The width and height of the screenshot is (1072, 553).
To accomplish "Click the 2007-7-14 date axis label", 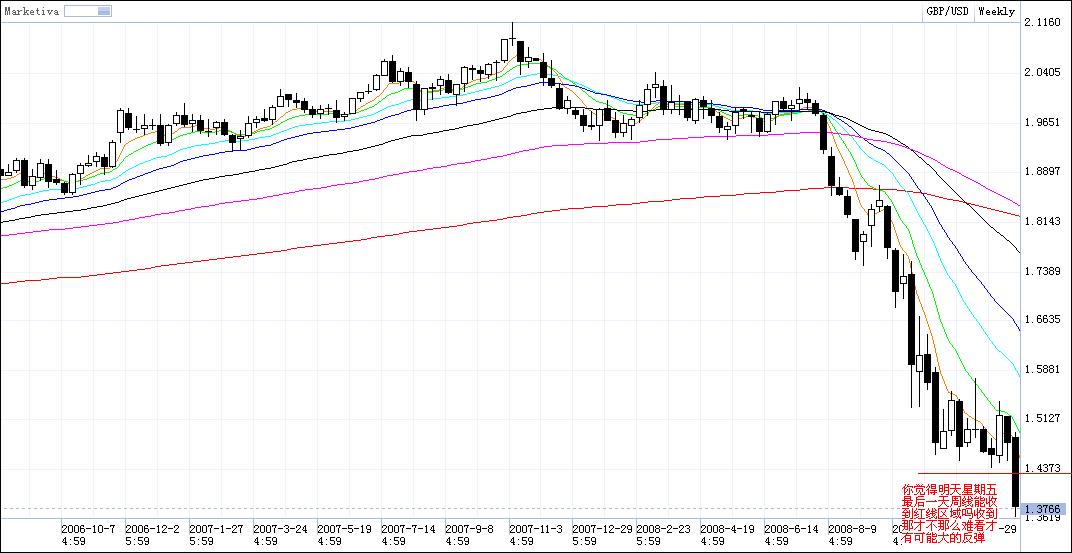I will (x=408, y=535).
